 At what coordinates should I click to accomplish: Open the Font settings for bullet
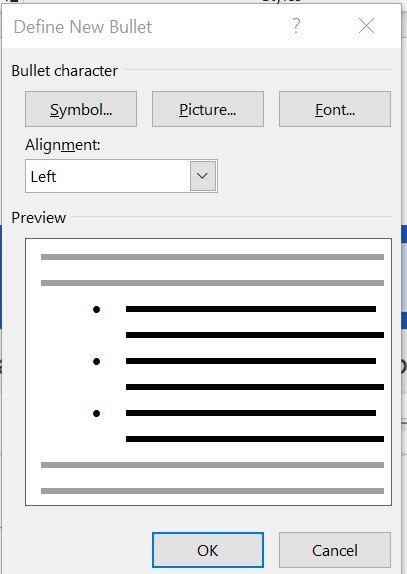coord(335,109)
